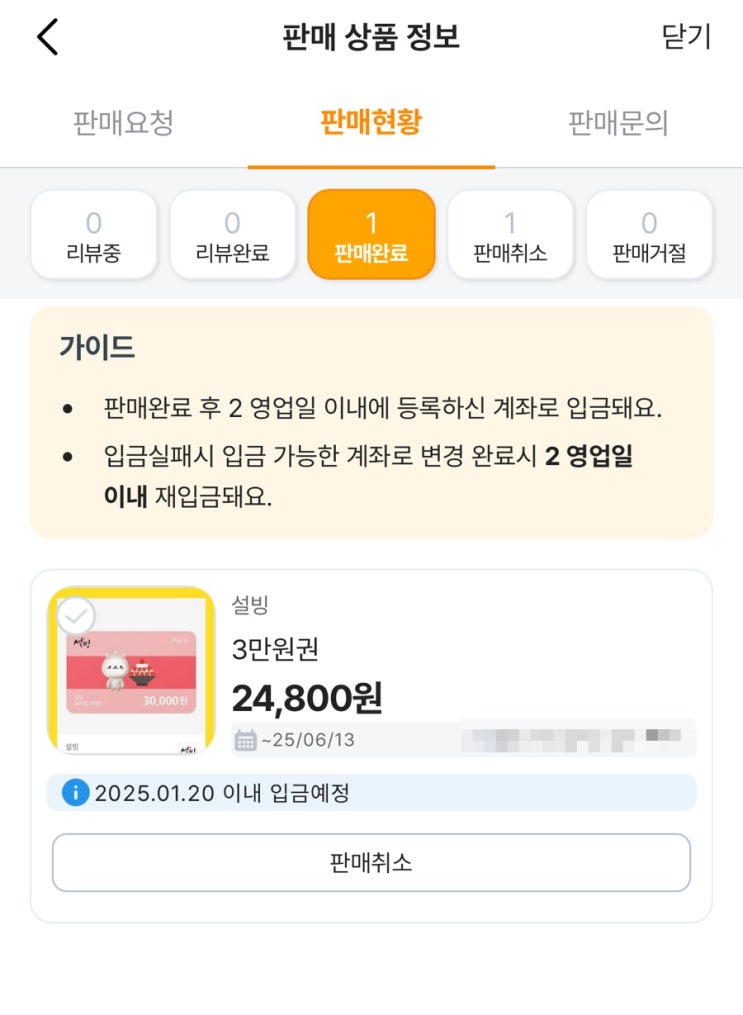
Task: Filter by 리뷰중 status
Action: [x=94, y=235]
